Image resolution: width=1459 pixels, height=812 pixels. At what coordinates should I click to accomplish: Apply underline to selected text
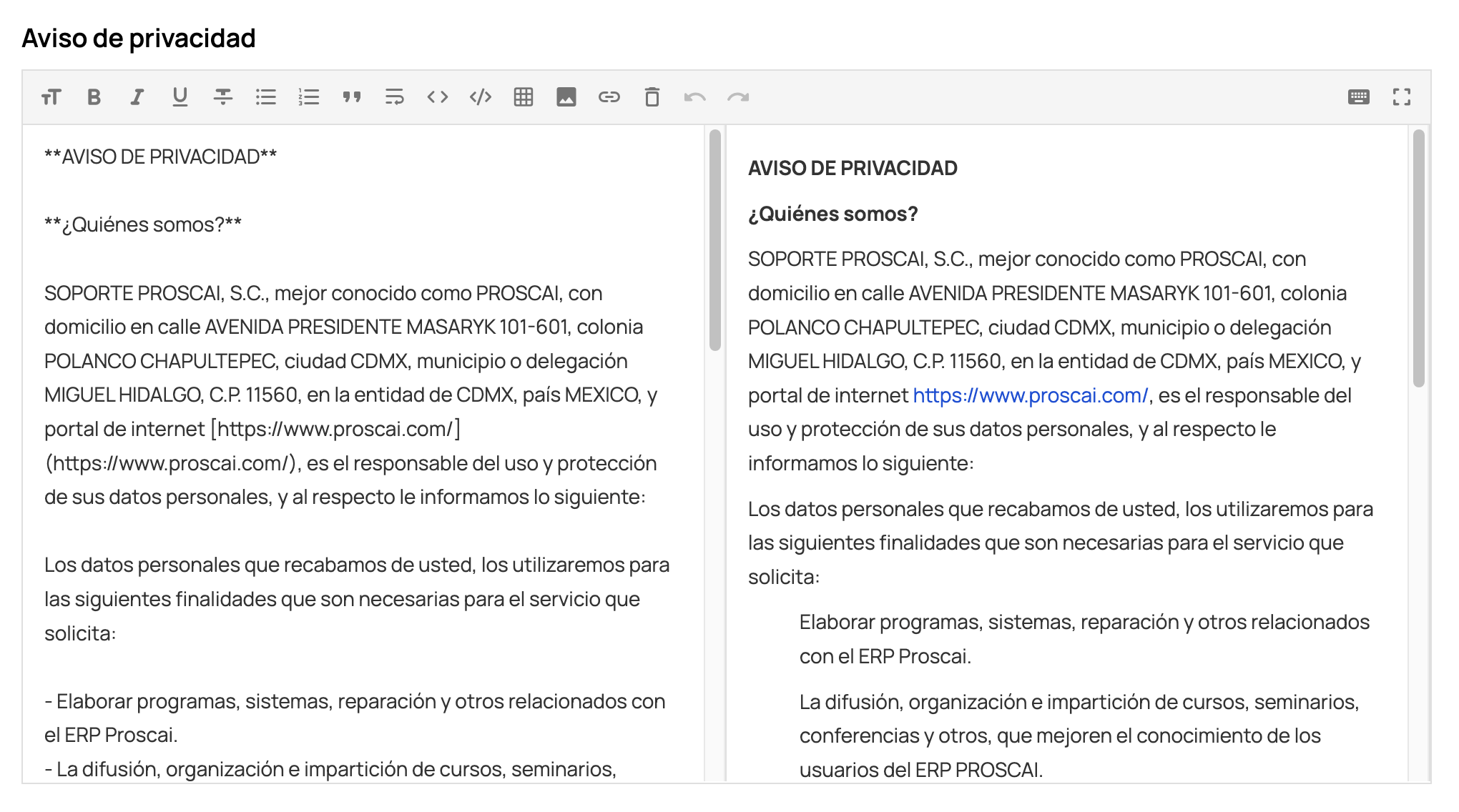(x=180, y=97)
